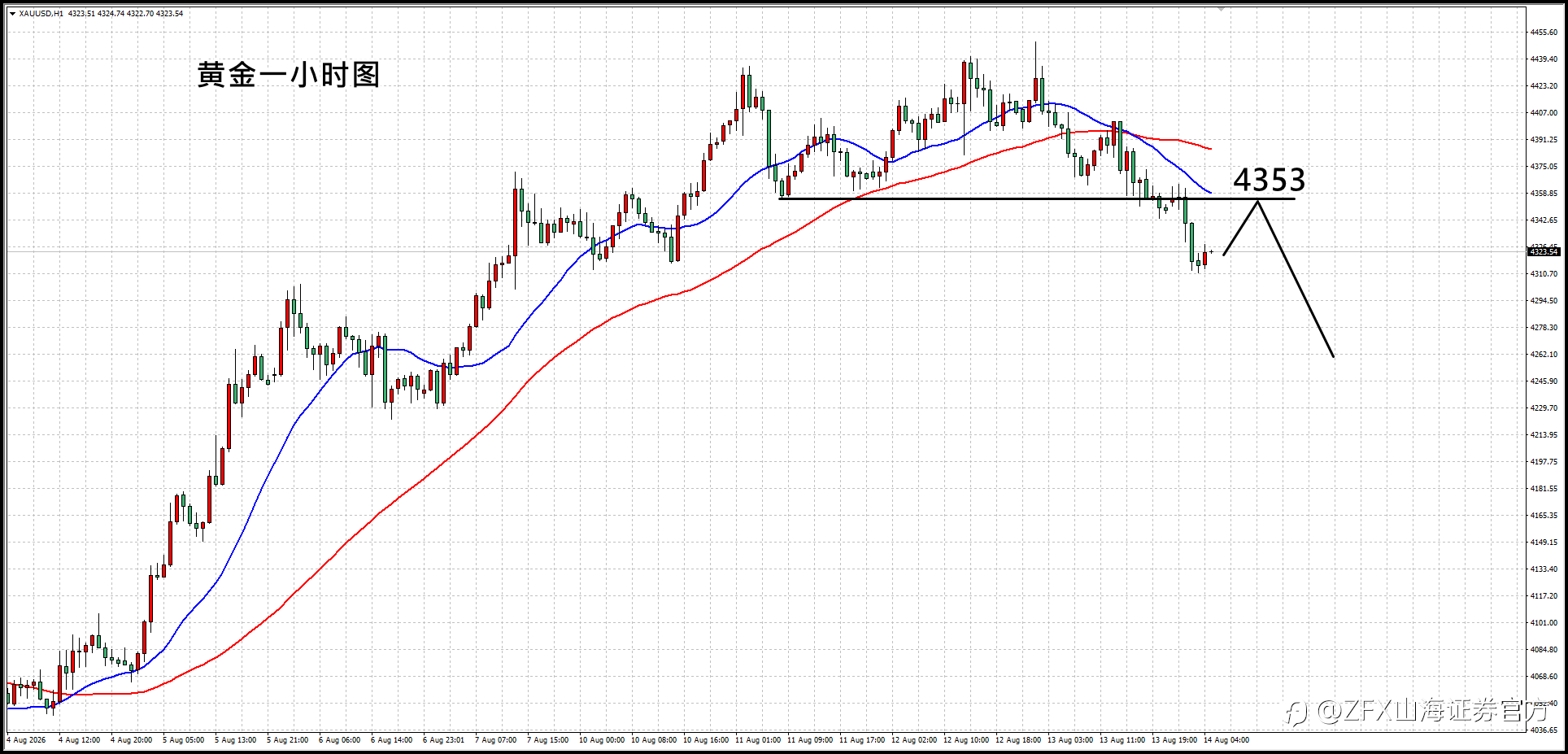Click price scale value 4455.60

tap(1544, 33)
